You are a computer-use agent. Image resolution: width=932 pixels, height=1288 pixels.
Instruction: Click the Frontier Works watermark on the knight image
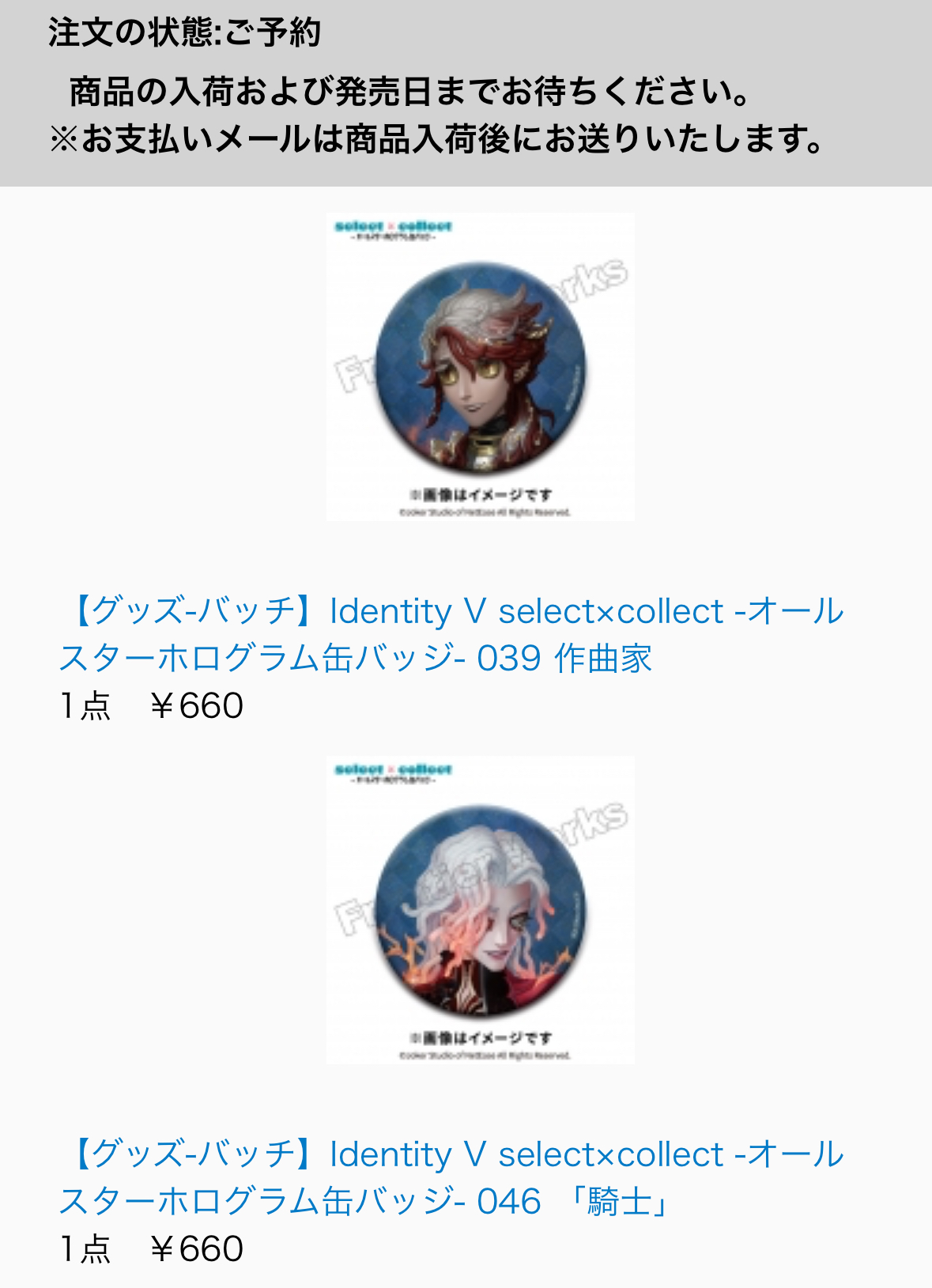481,869
